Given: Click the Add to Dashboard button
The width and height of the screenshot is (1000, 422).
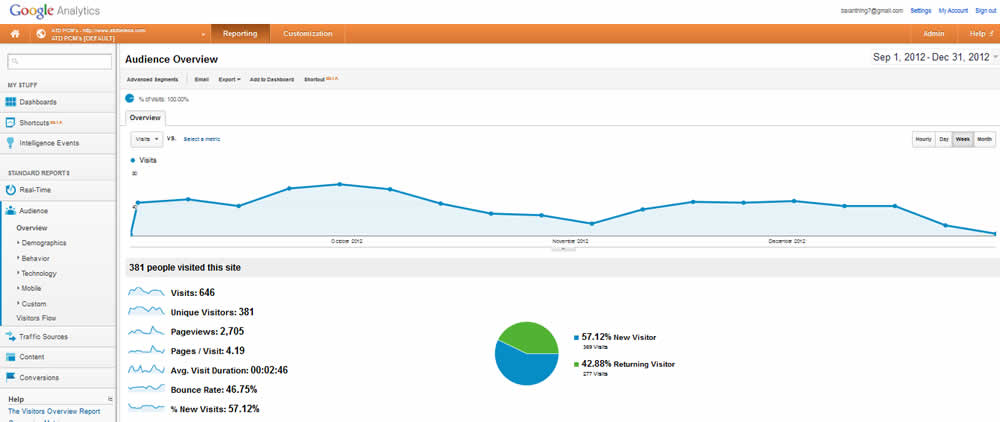Looking at the screenshot, I should (x=271, y=78).
